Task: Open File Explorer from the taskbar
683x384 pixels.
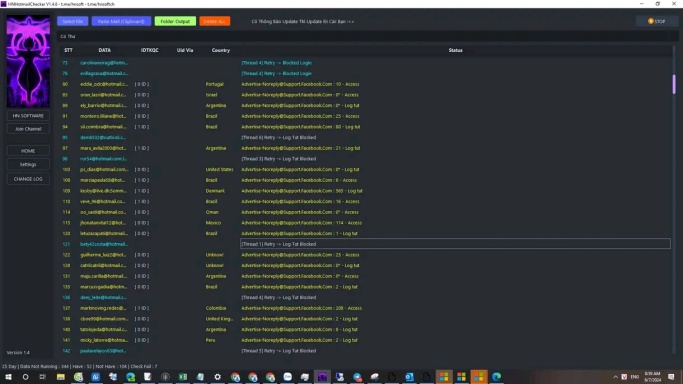Action: click(61, 377)
